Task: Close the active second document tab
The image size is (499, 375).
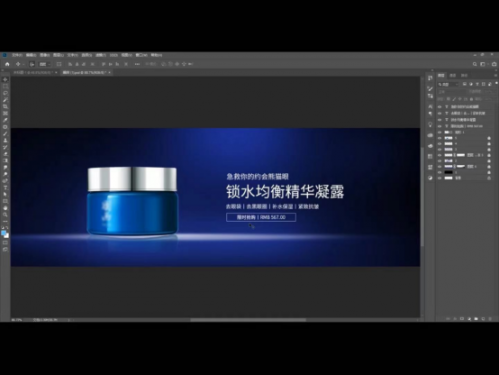Action: (109, 72)
